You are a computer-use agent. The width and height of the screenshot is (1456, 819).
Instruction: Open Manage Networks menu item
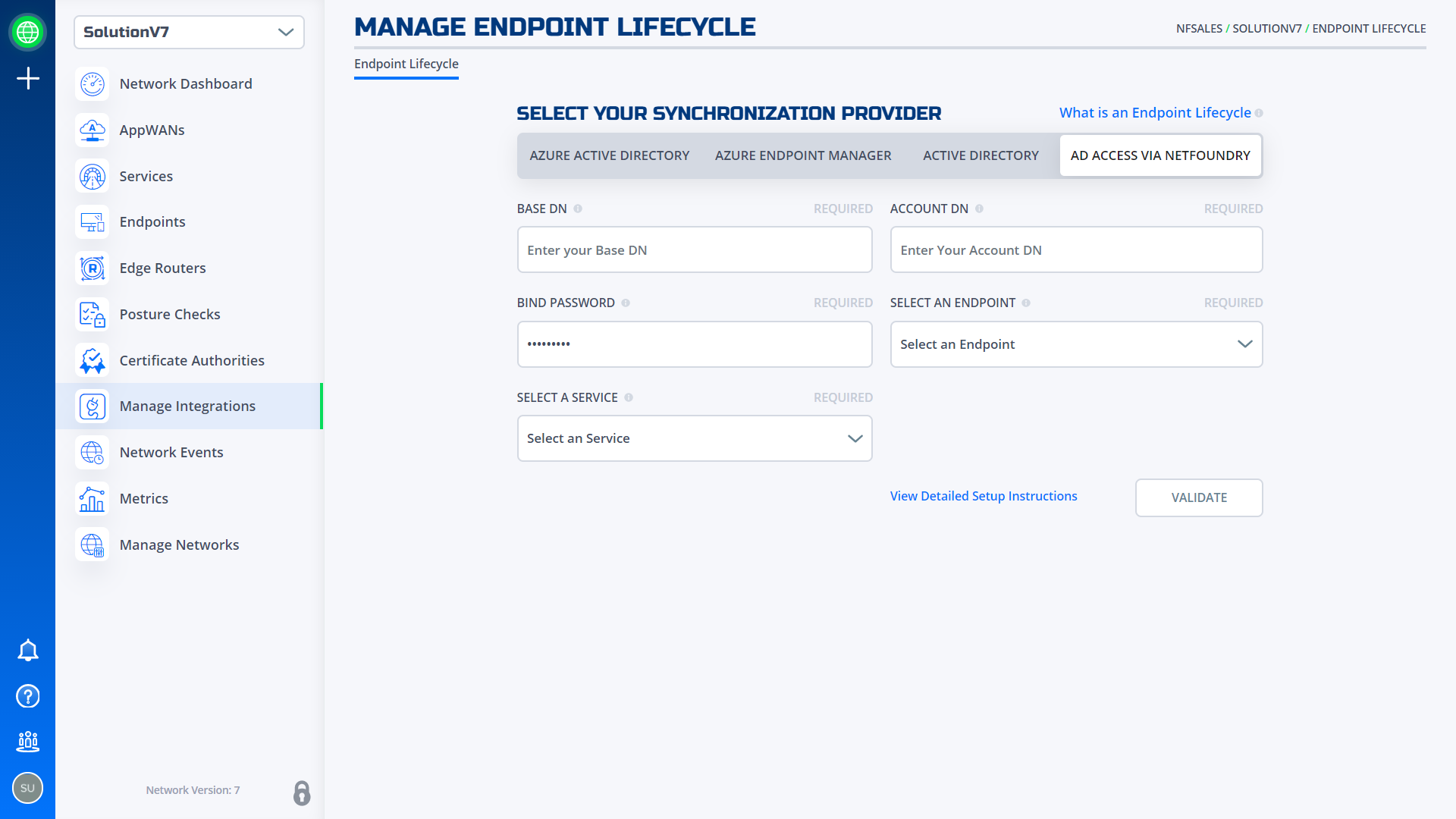[x=190, y=545]
